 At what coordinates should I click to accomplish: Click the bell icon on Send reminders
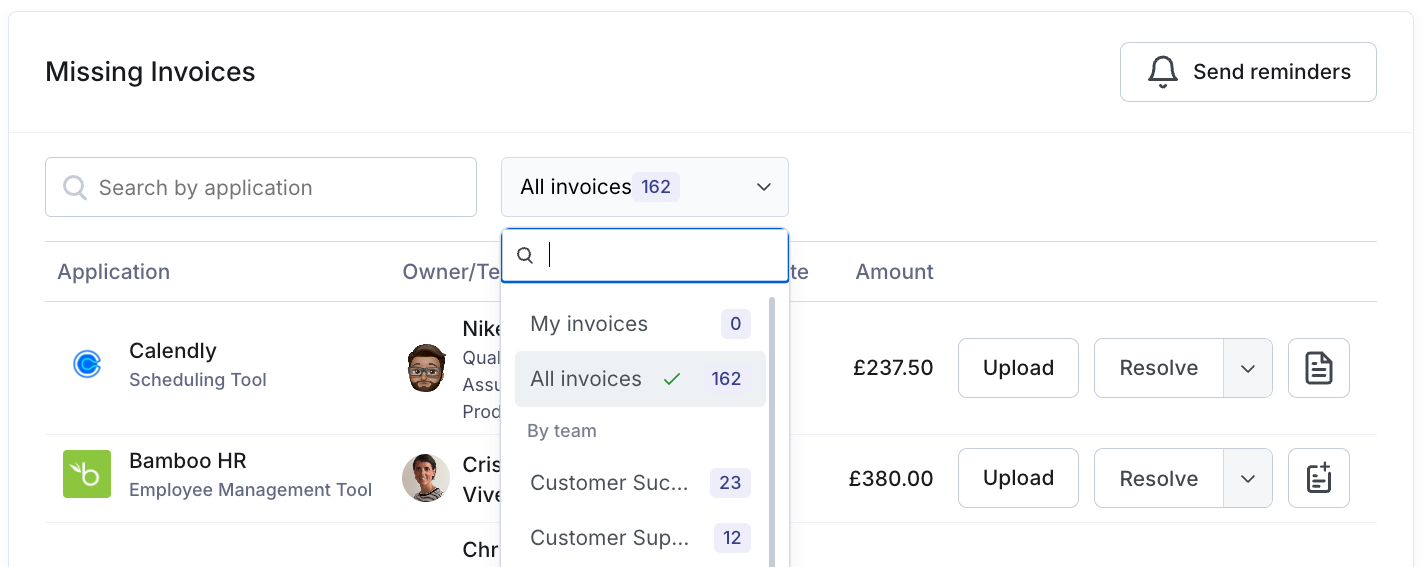tap(1162, 72)
